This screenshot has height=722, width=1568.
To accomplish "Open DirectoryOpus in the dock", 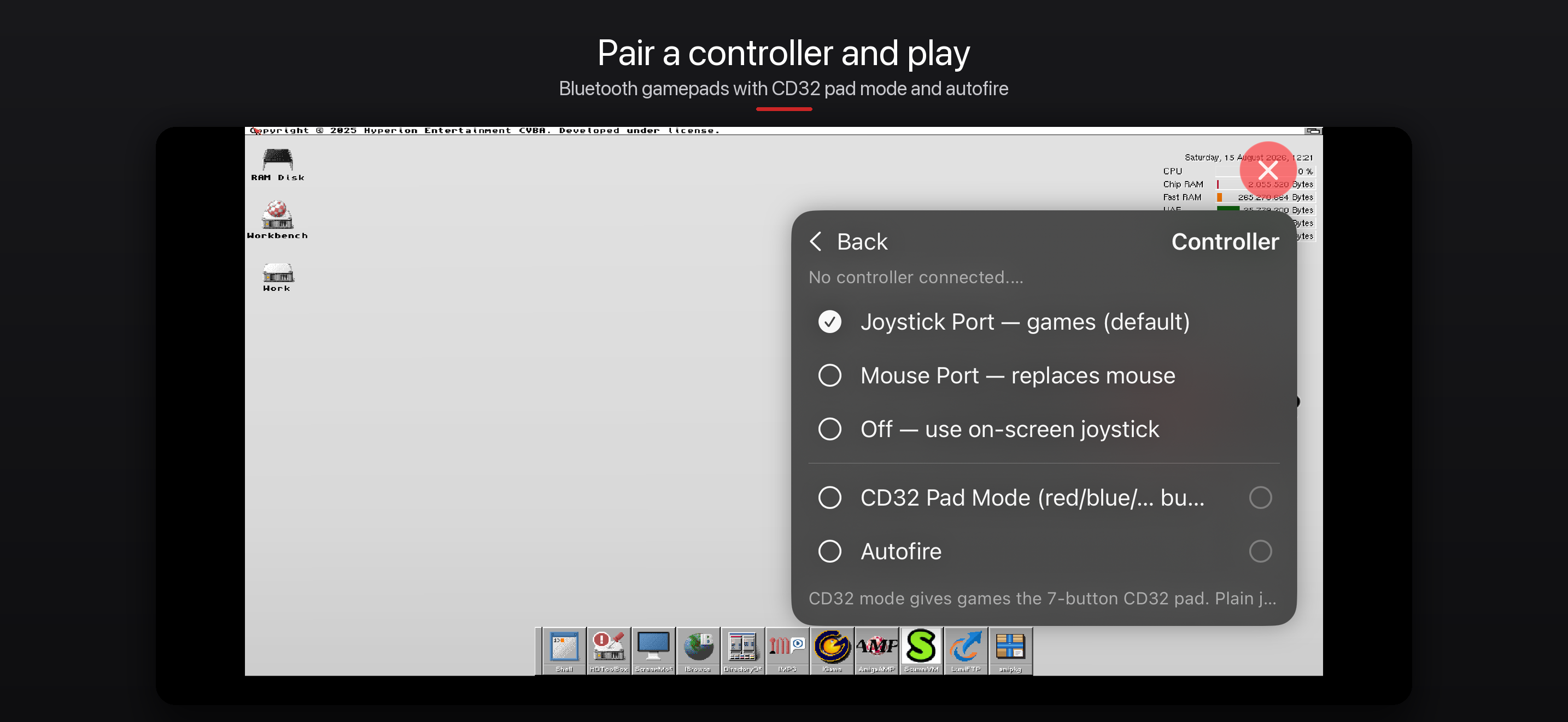I will 742,651.
